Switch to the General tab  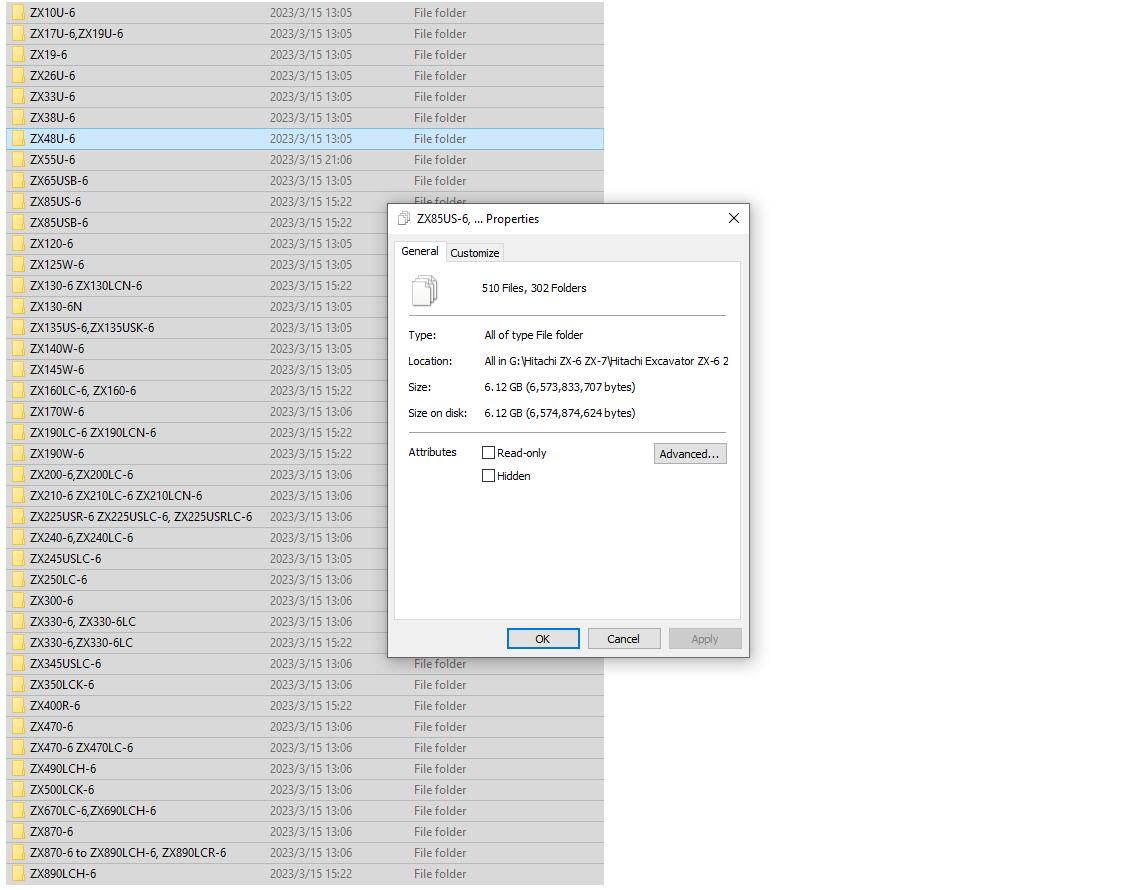coord(420,251)
